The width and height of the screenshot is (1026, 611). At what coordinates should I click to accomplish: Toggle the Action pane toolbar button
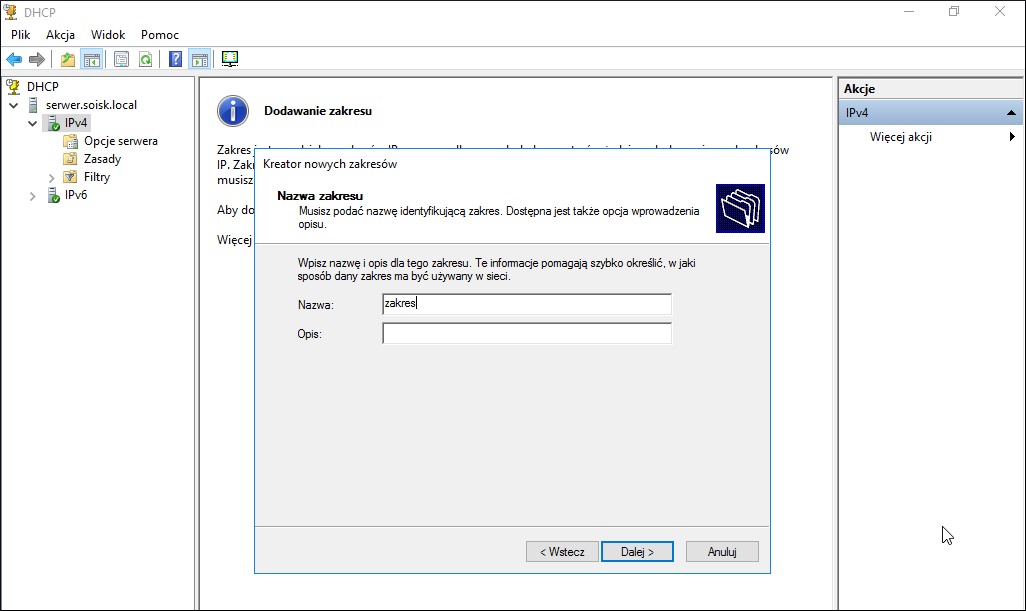point(200,60)
